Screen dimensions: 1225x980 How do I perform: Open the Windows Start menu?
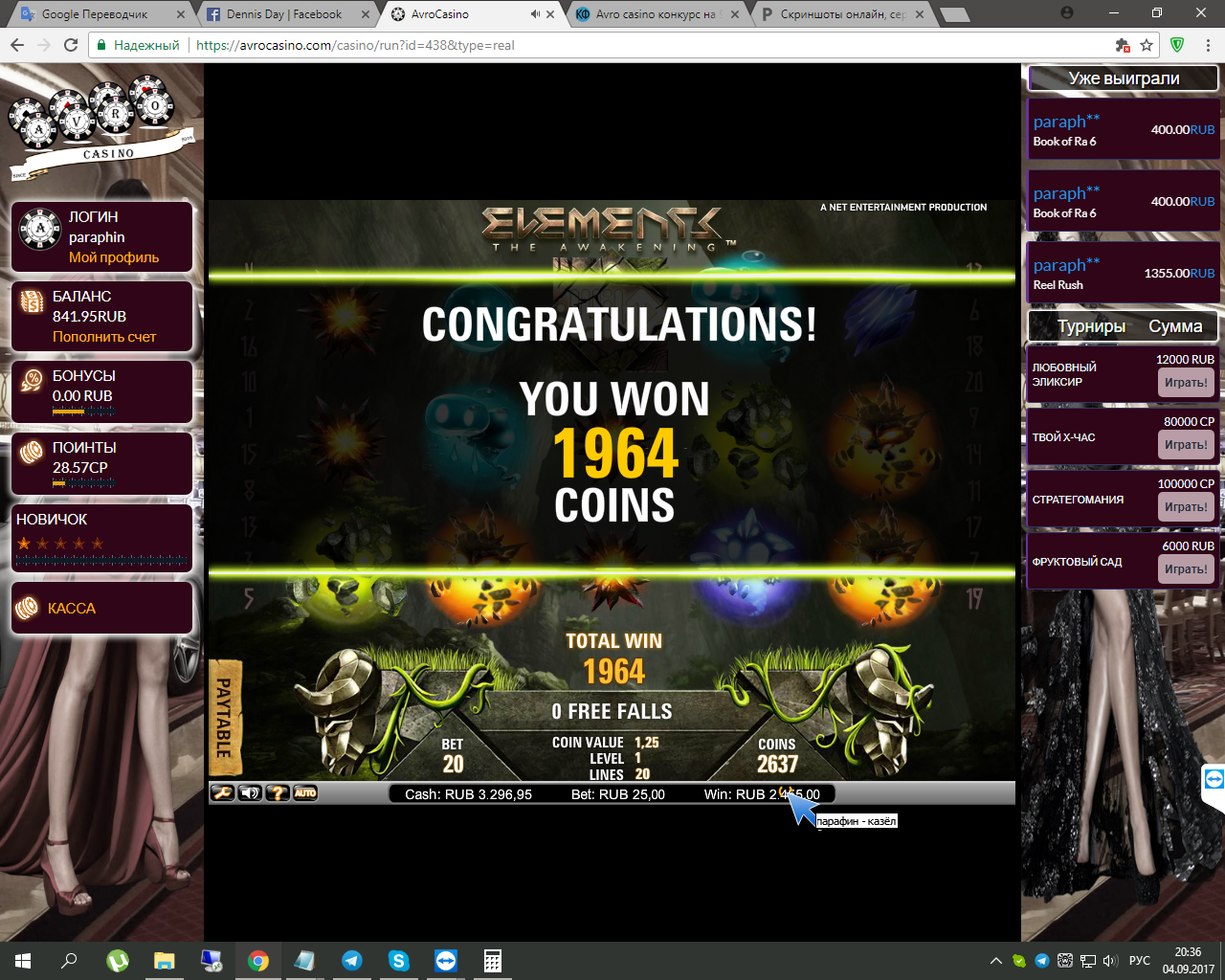[23, 961]
